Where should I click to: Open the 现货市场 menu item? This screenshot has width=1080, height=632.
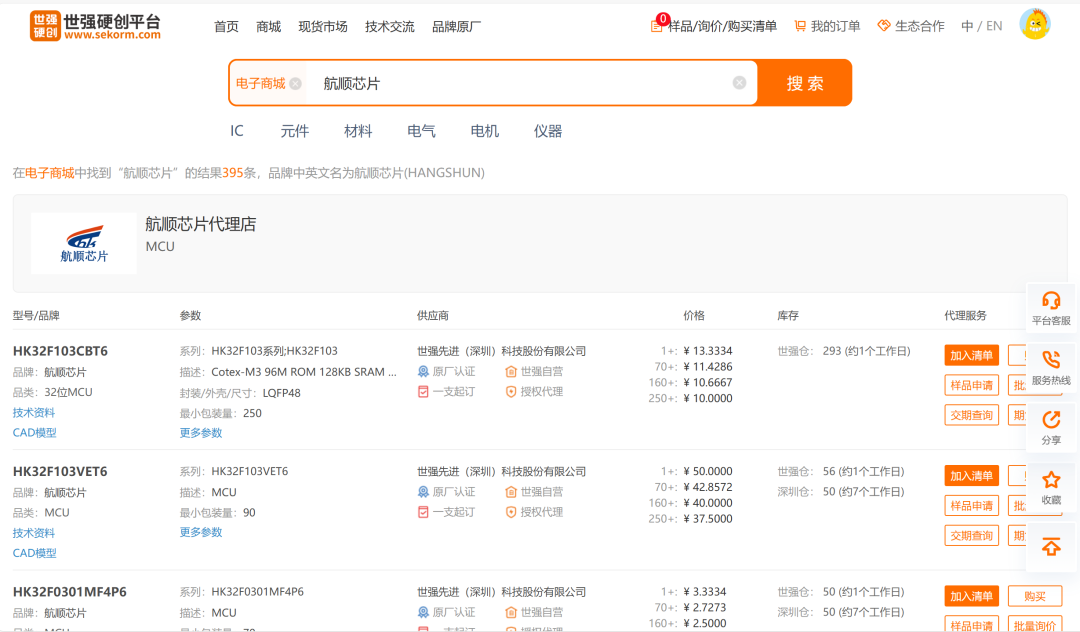tap(322, 26)
